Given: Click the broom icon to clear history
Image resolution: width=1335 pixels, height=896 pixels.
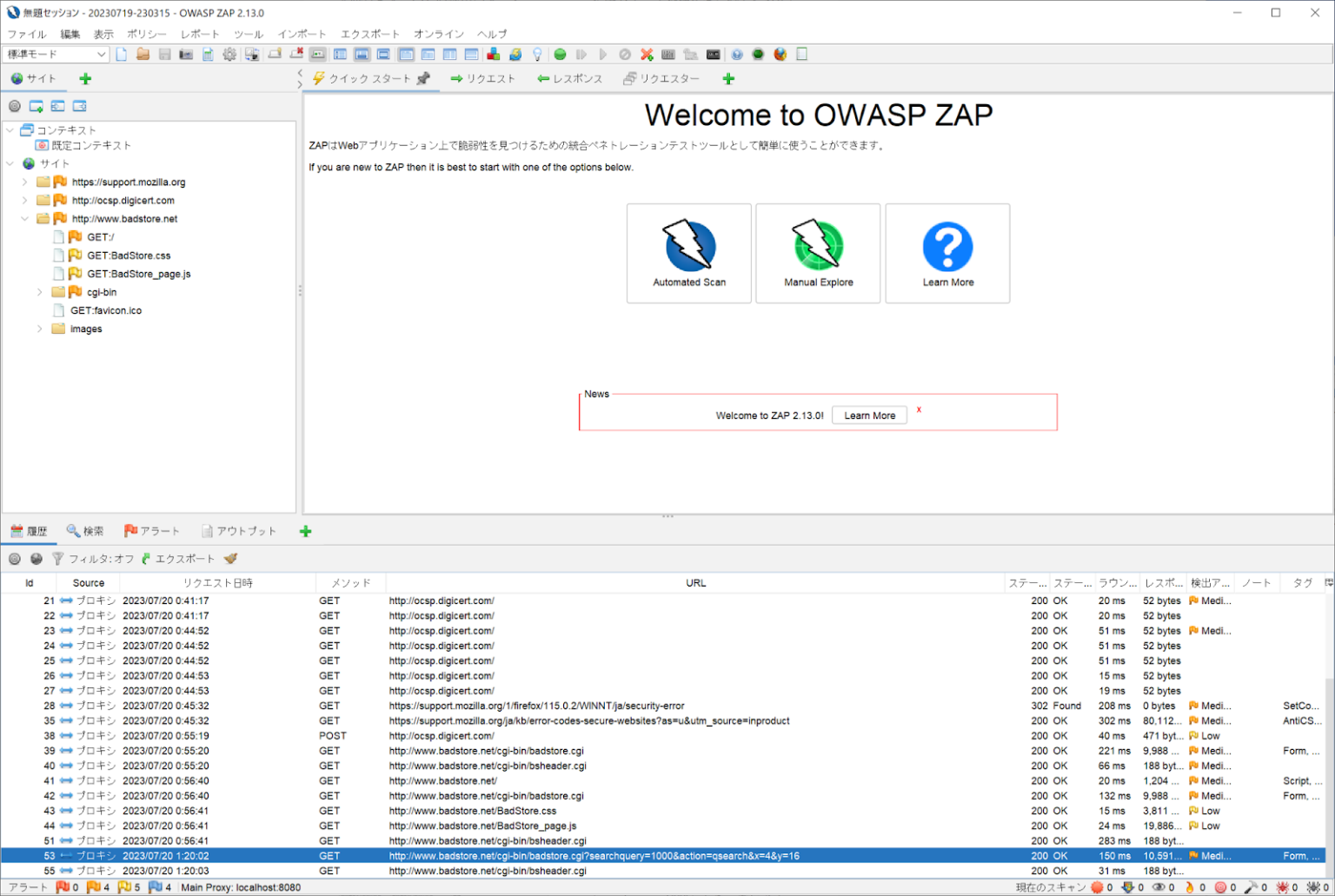Looking at the screenshot, I should (x=229, y=559).
